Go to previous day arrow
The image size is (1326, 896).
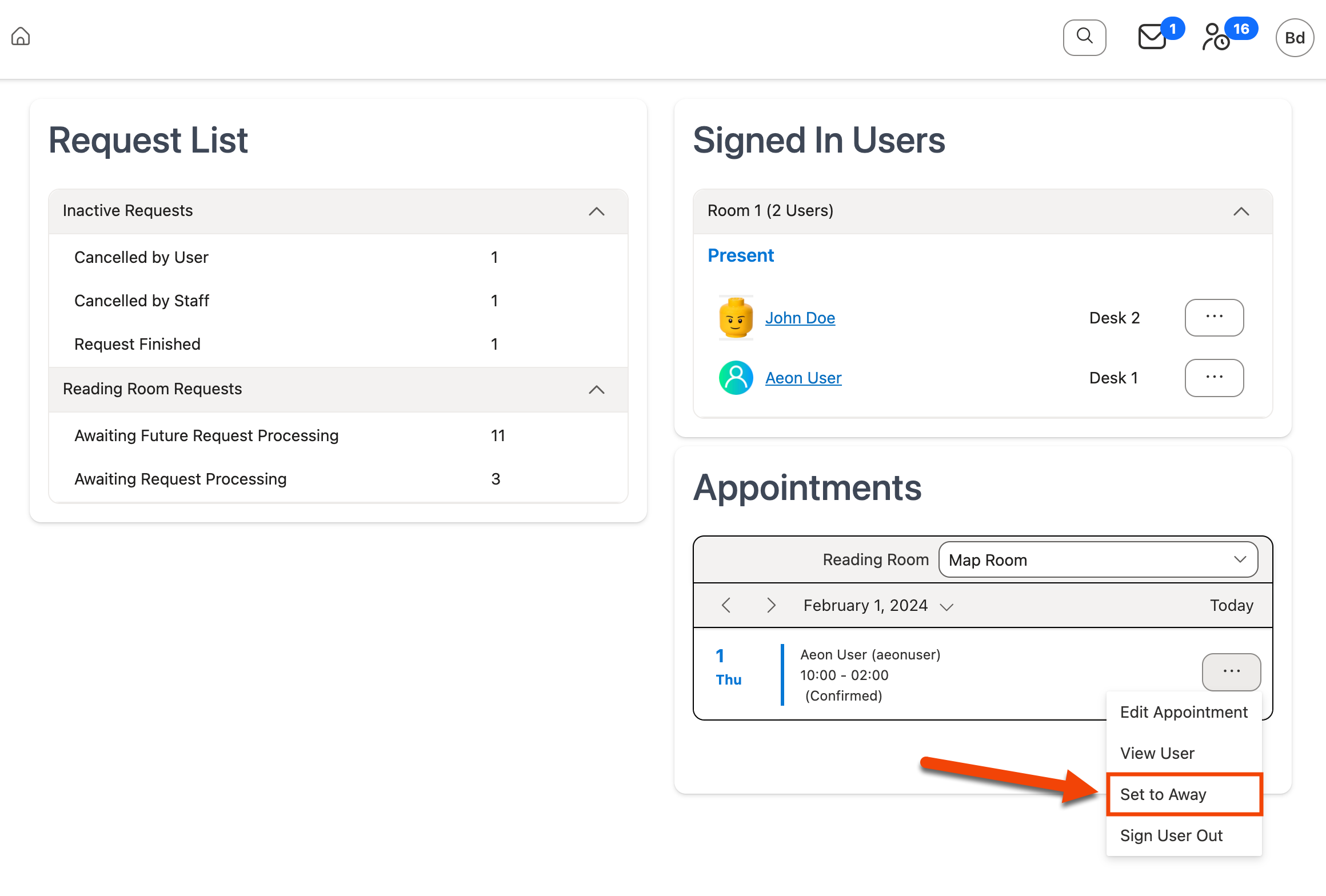coord(726,605)
